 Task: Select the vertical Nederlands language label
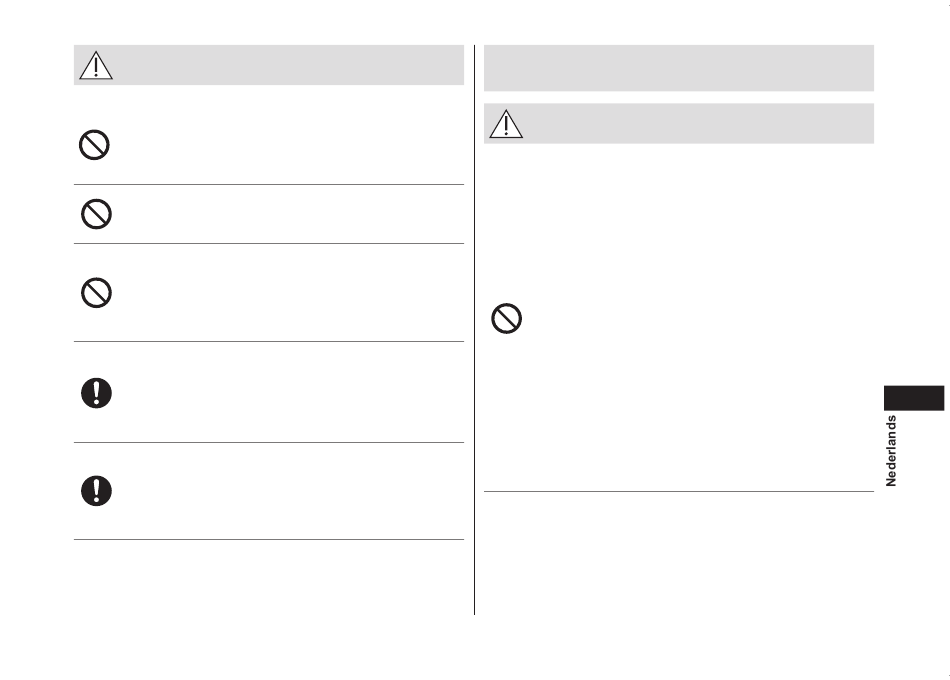pos(891,450)
